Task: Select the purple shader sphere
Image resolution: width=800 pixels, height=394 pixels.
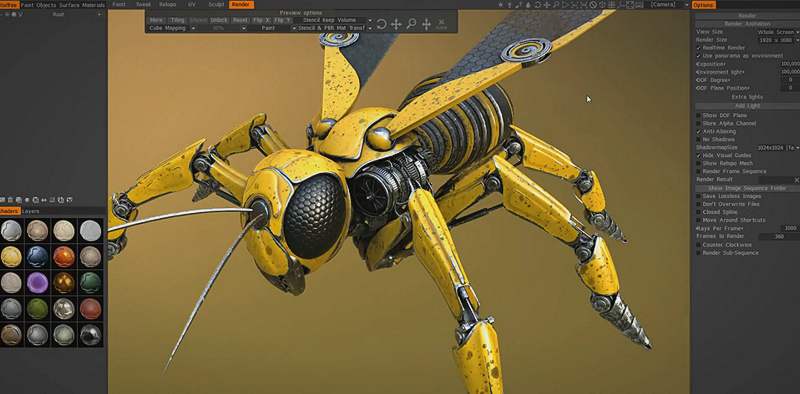Action: (37, 283)
